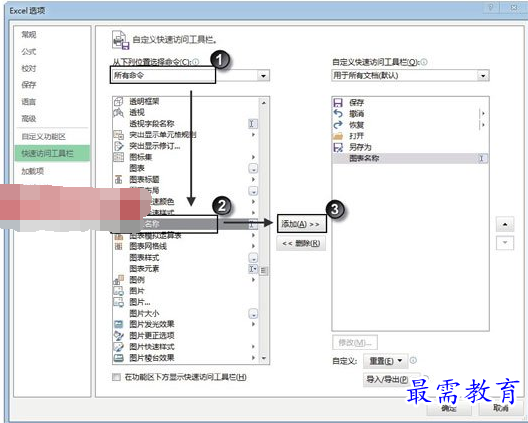Click the command list scrollbar thumb

(264, 270)
